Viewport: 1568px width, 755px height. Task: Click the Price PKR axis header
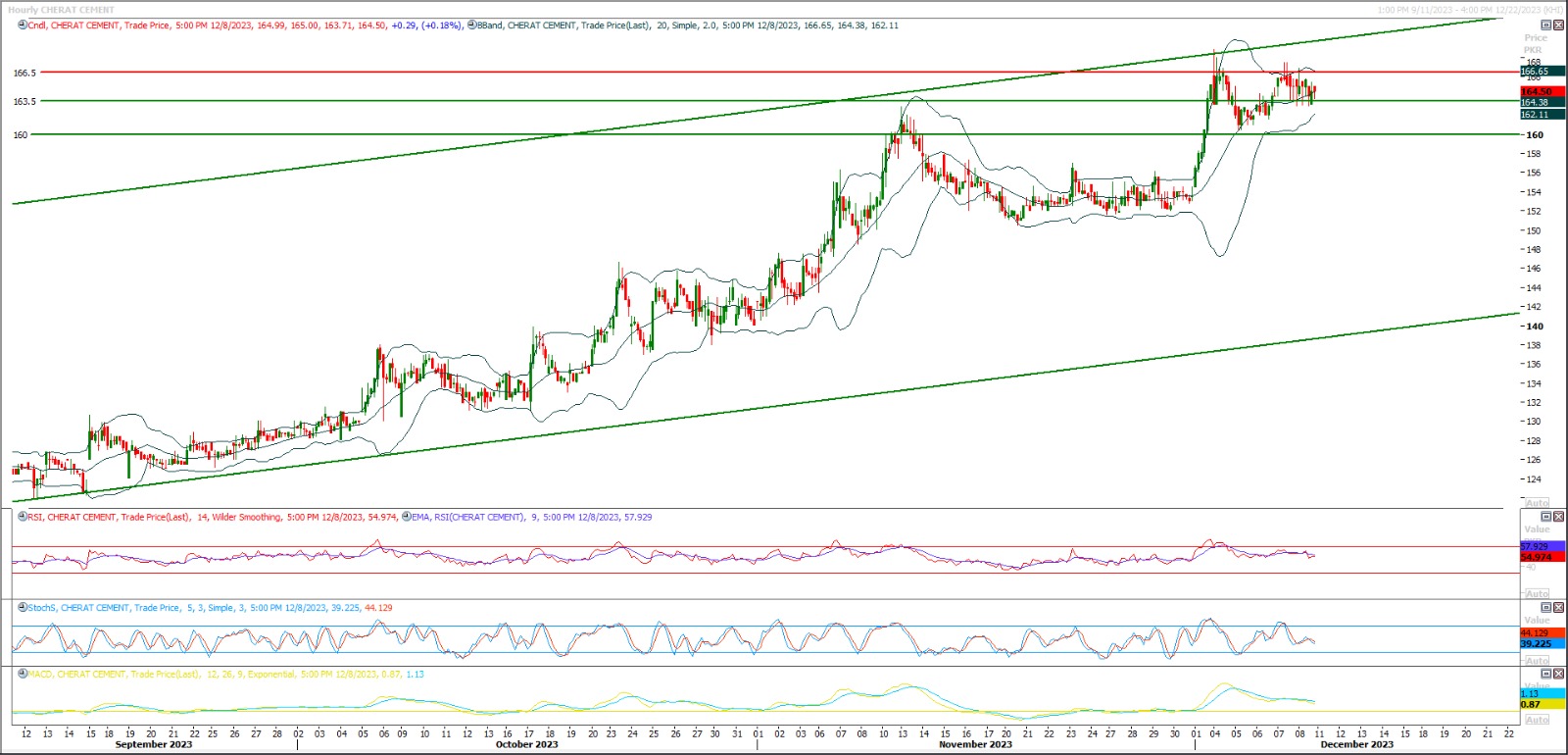coord(1535,44)
